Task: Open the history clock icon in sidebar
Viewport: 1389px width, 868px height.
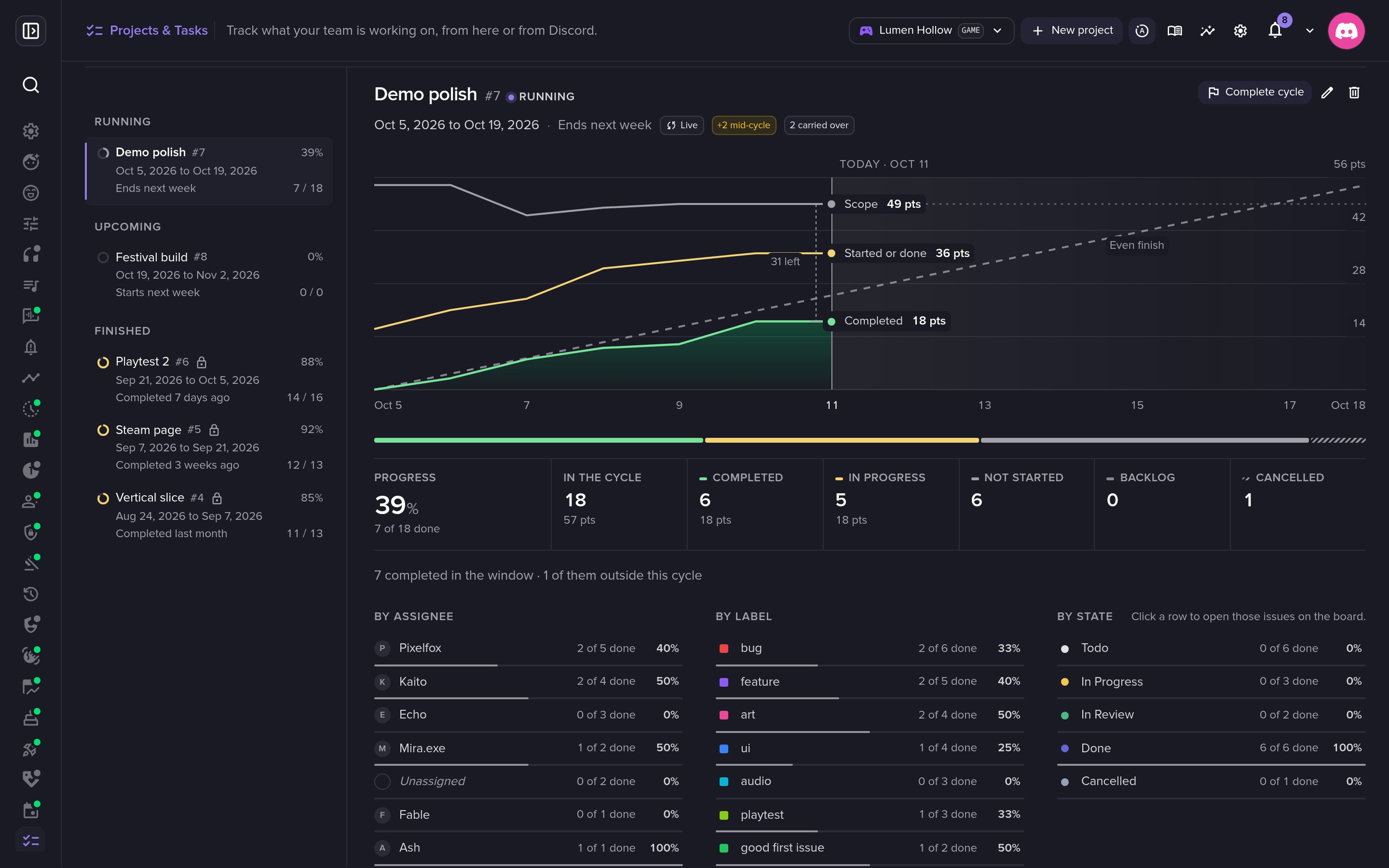Action: click(30, 594)
